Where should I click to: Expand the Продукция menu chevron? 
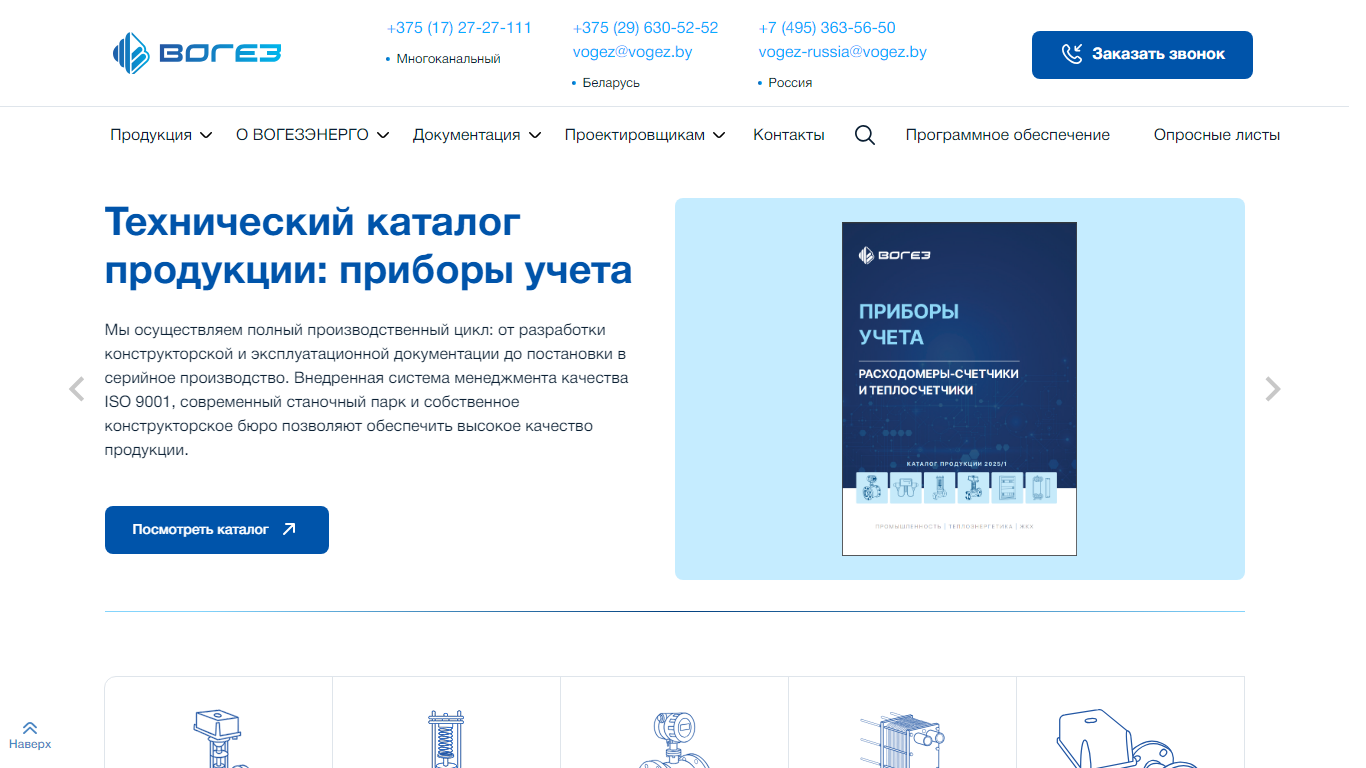point(206,135)
